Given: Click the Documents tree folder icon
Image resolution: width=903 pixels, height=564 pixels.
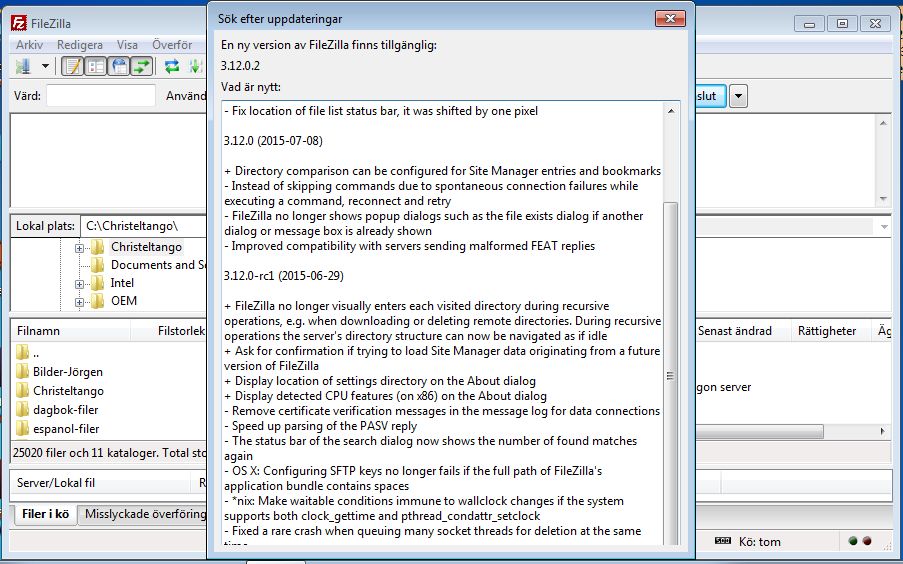Looking at the screenshot, I should click(x=98, y=264).
